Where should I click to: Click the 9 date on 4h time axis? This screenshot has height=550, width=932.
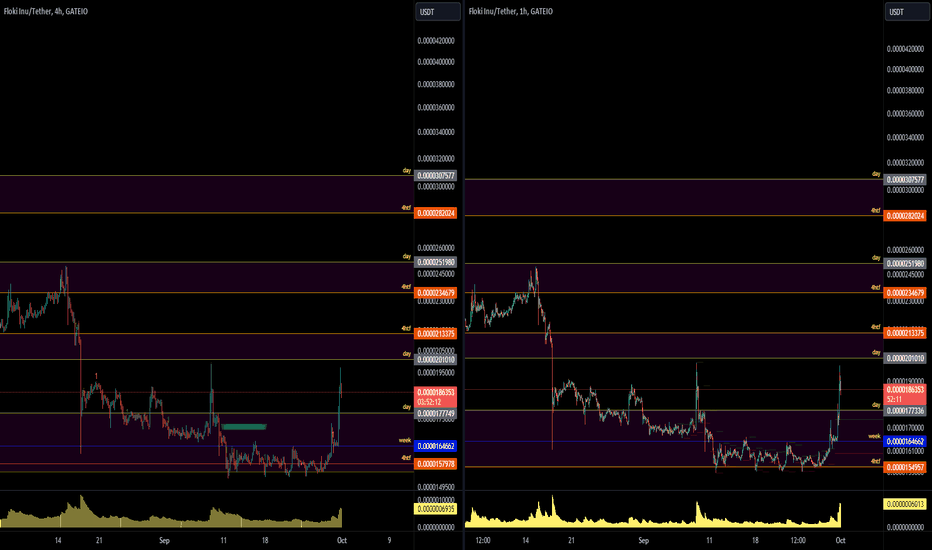389,540
